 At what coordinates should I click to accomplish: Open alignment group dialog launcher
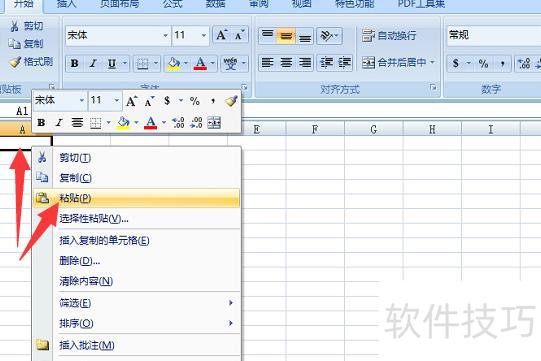(433, 88)
